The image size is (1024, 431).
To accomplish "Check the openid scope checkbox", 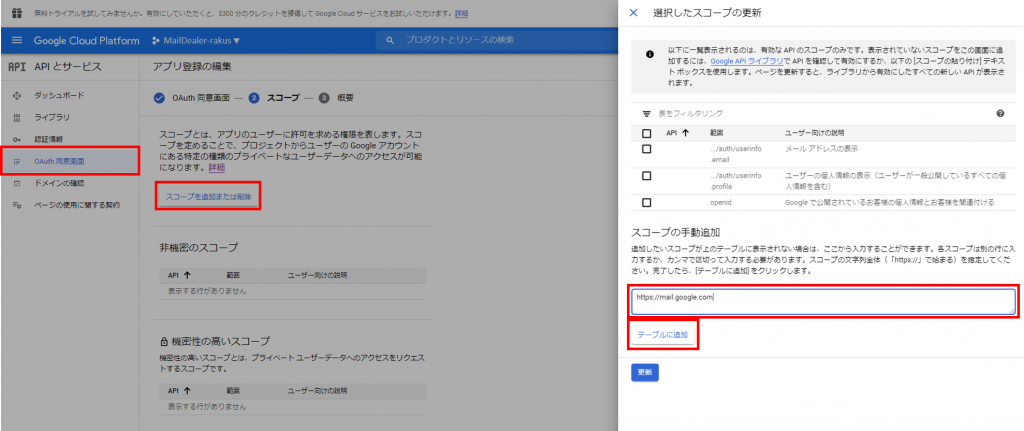I will [647, 202].
